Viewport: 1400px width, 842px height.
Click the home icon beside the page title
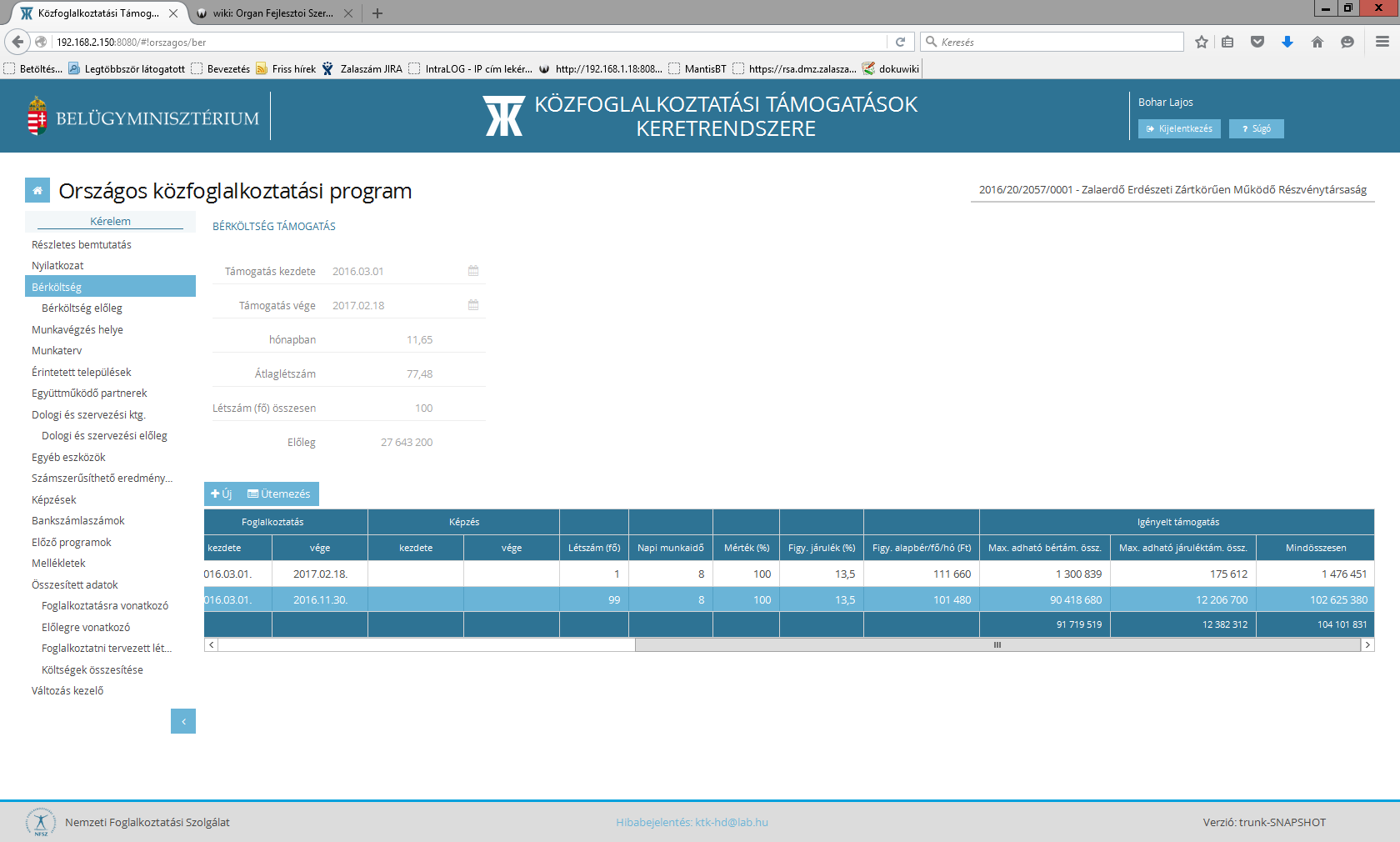(37, 191)
